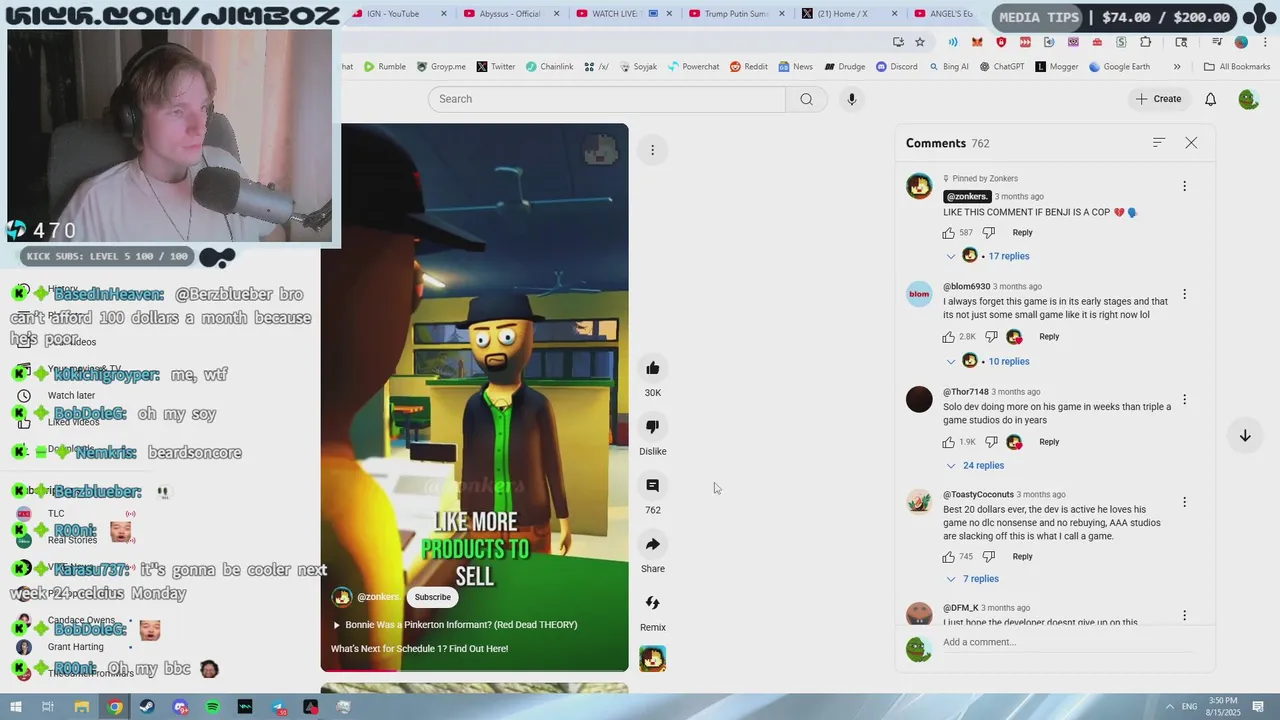Open the three-dot menu beside the Short

652,150
